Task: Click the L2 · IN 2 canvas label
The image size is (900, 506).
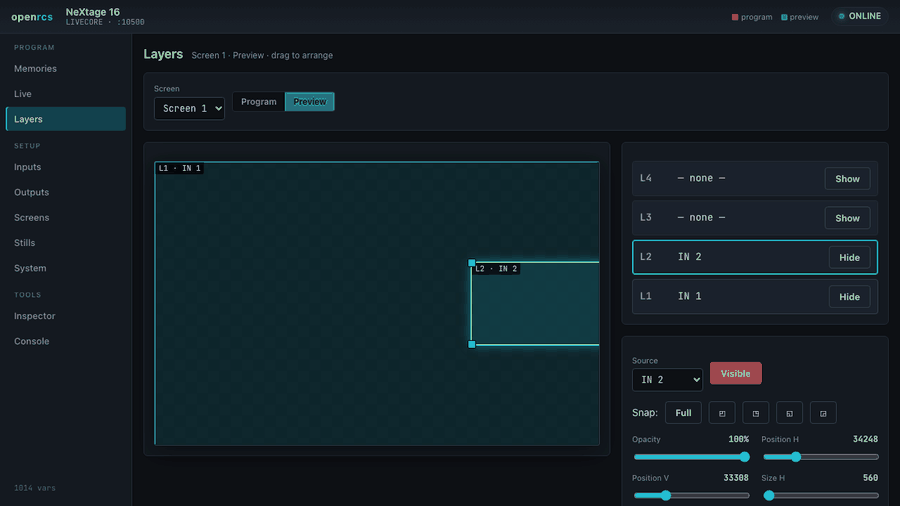Action: pos(496,268)
